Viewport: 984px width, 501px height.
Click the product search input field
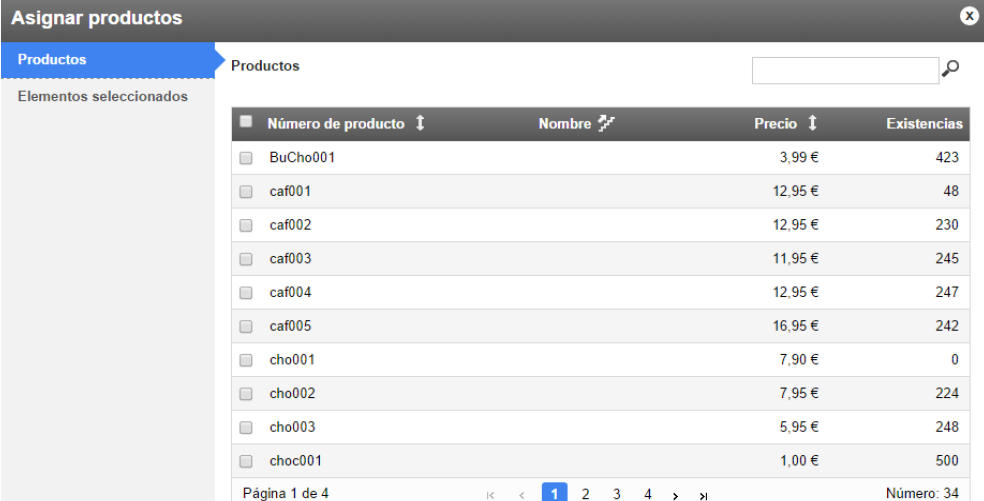pos(845,70)
